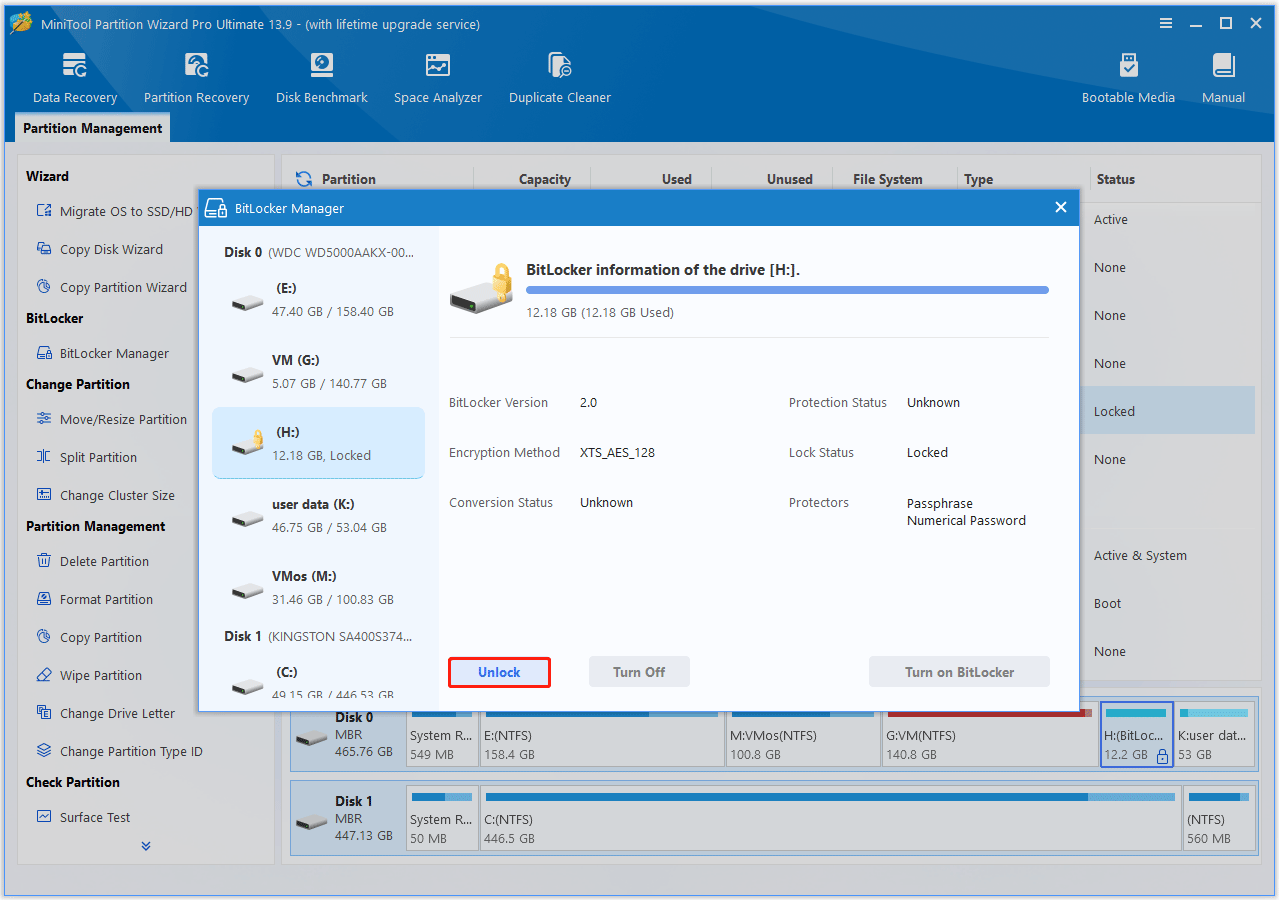Select Wipe Partition
Viewport: 1279px width, 900px height.
89,675
